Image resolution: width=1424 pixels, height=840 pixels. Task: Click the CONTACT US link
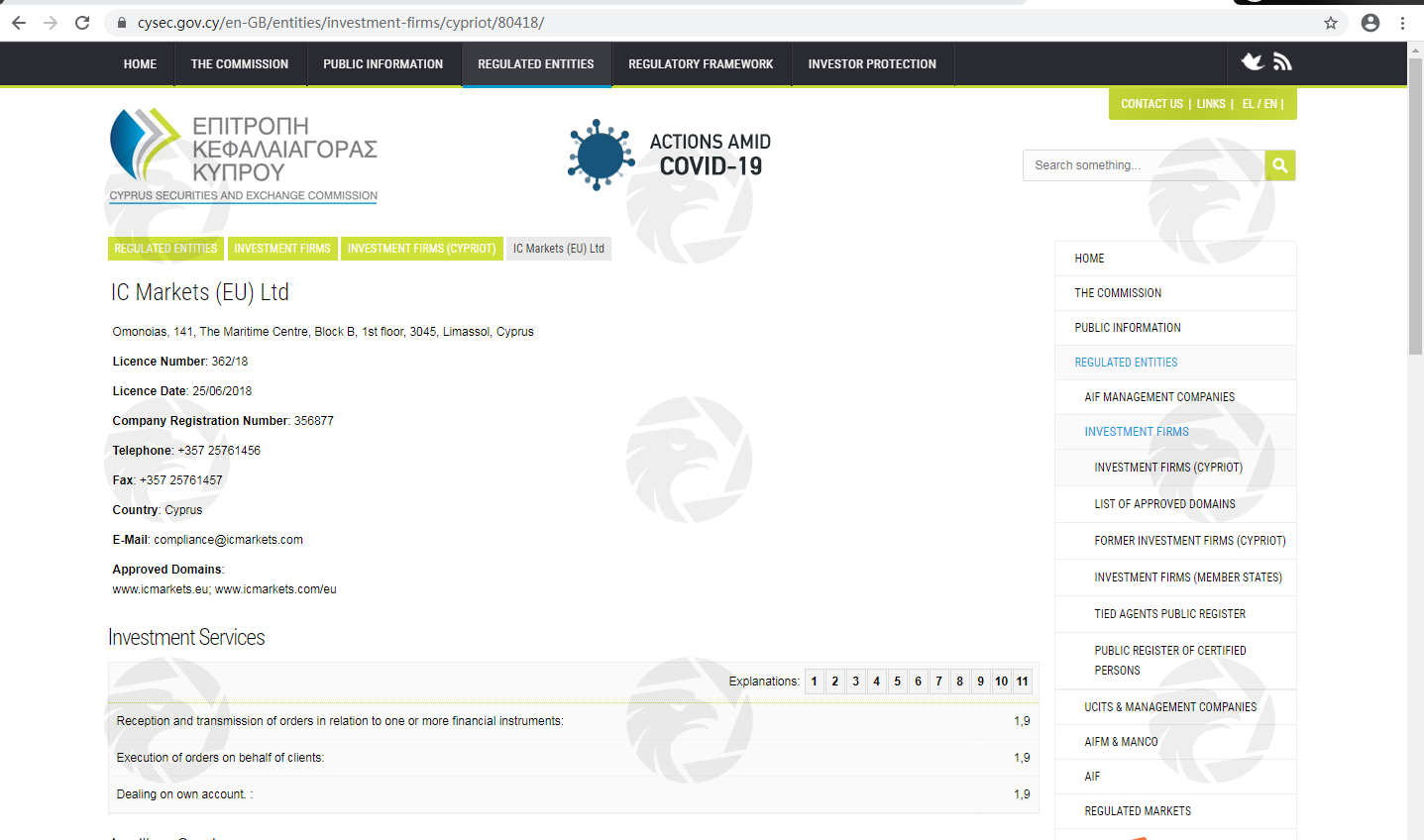[1151, 104]
